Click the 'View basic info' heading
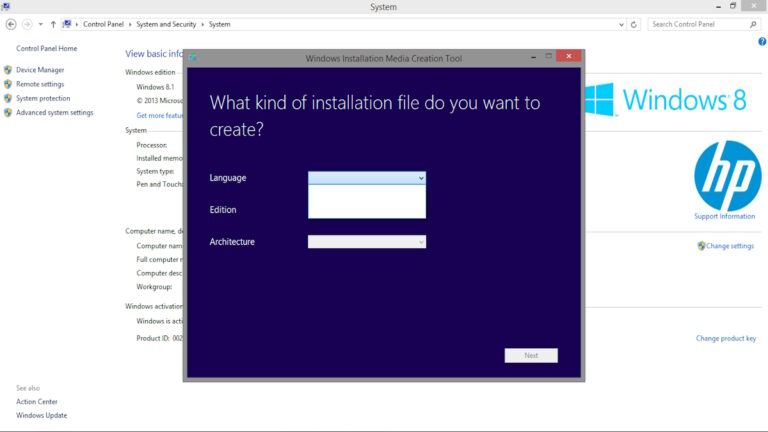The height and width of the screenshot is (432, 768). 154,54
